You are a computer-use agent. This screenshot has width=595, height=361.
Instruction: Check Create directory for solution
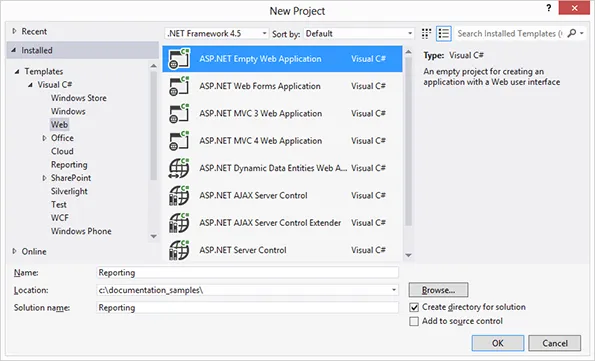[x=414, y=307]
